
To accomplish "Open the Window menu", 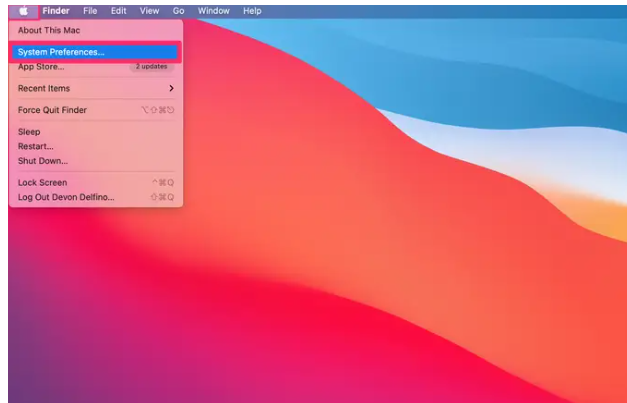I will [214, 11].
